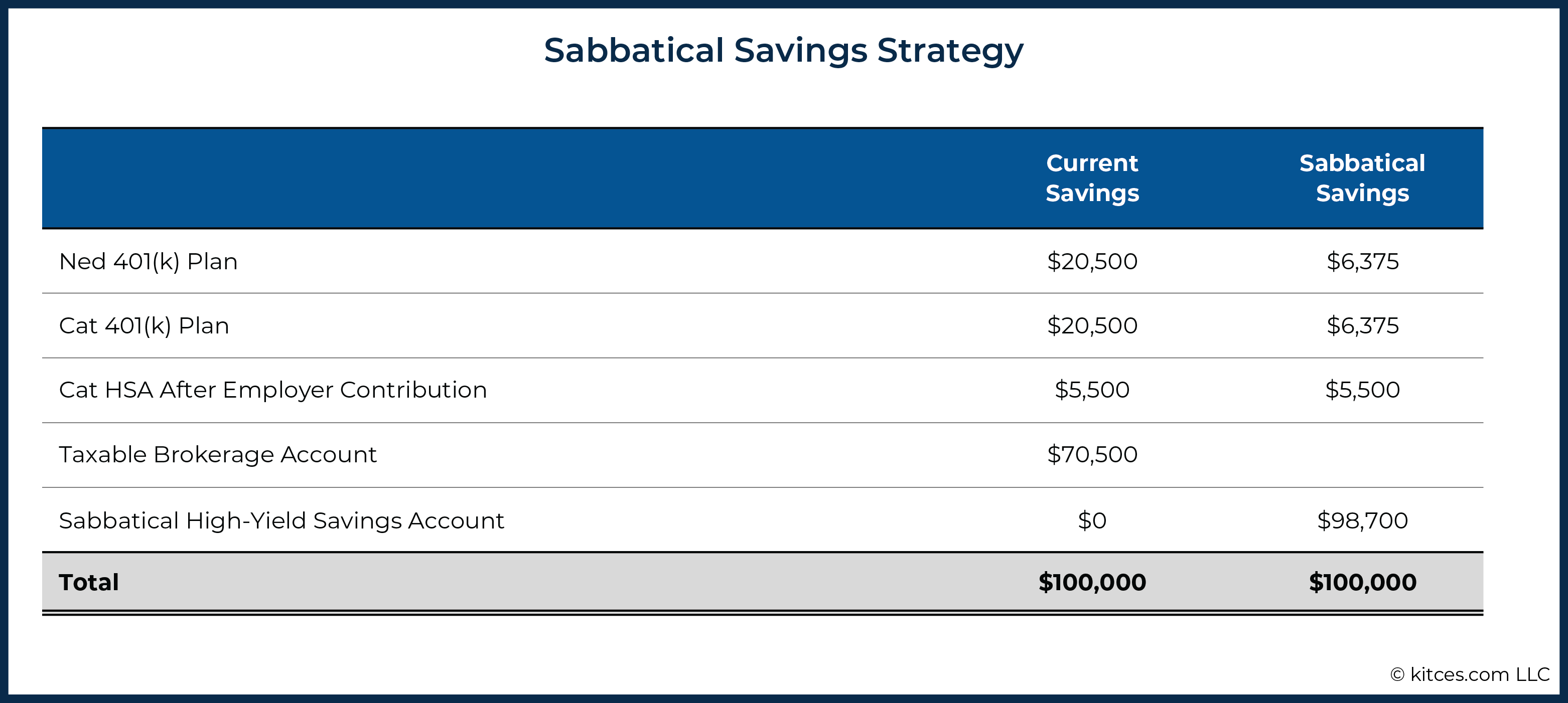Click the Cat 401(k) Plan row label

[x=144, y=326]
